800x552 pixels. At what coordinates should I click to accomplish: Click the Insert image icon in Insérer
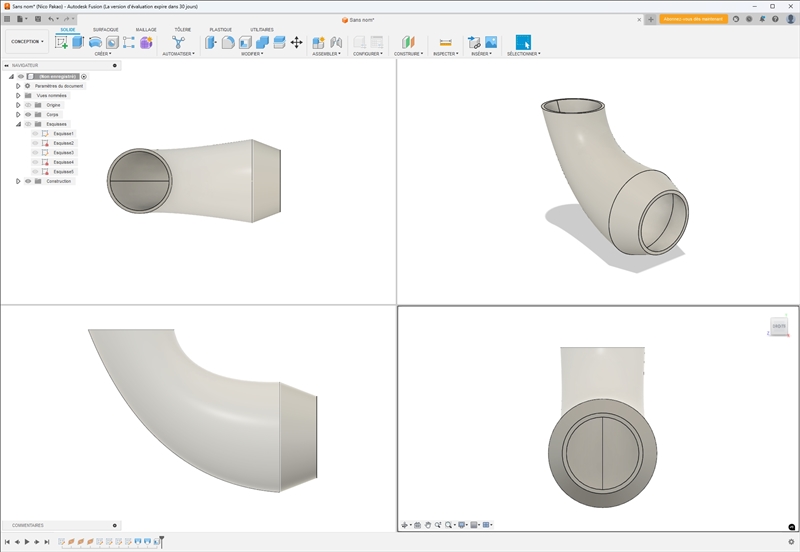[491, 42]
